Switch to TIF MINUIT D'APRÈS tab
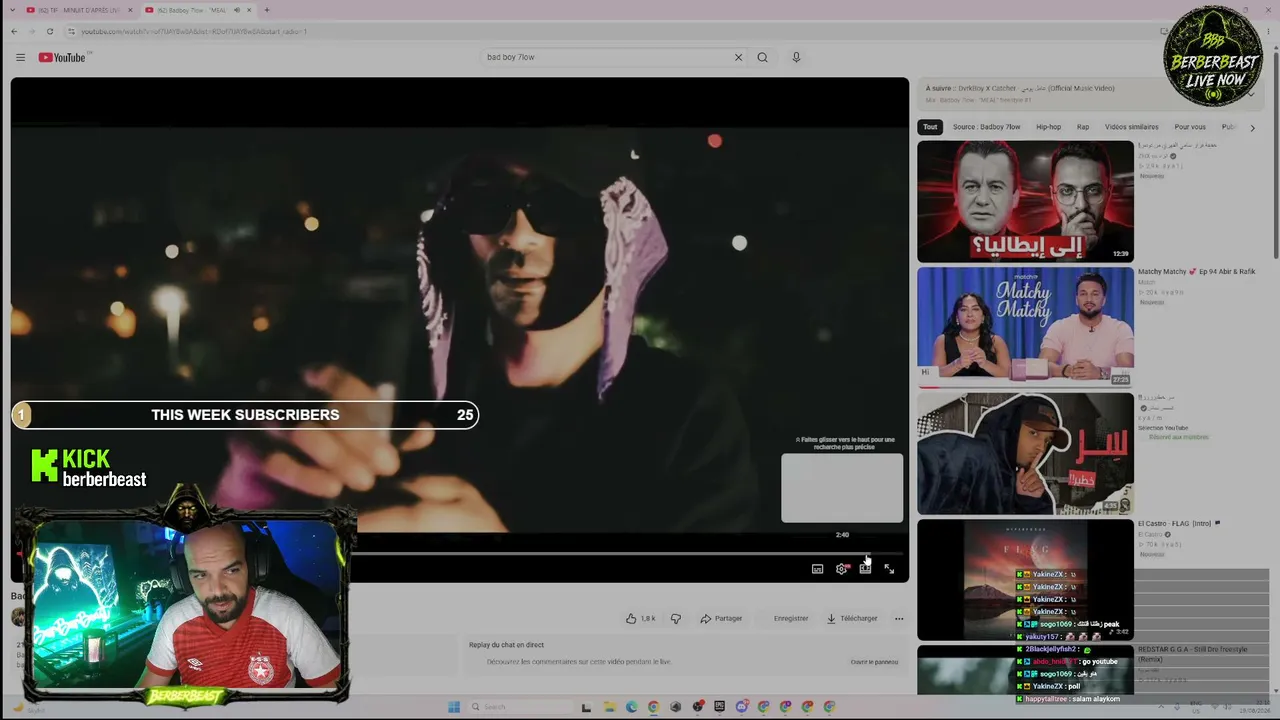This screenshot has height=720, width=1280. pos(78,10)
